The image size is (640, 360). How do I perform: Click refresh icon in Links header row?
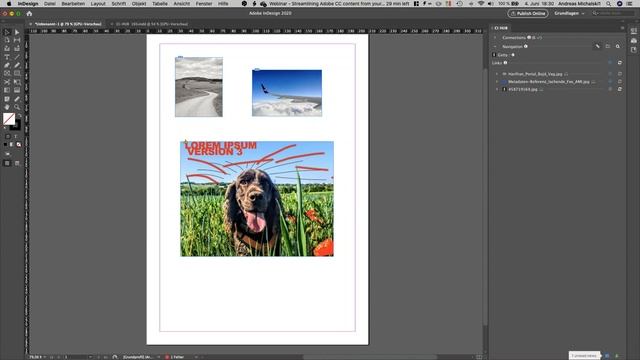(x=620, y=63)
